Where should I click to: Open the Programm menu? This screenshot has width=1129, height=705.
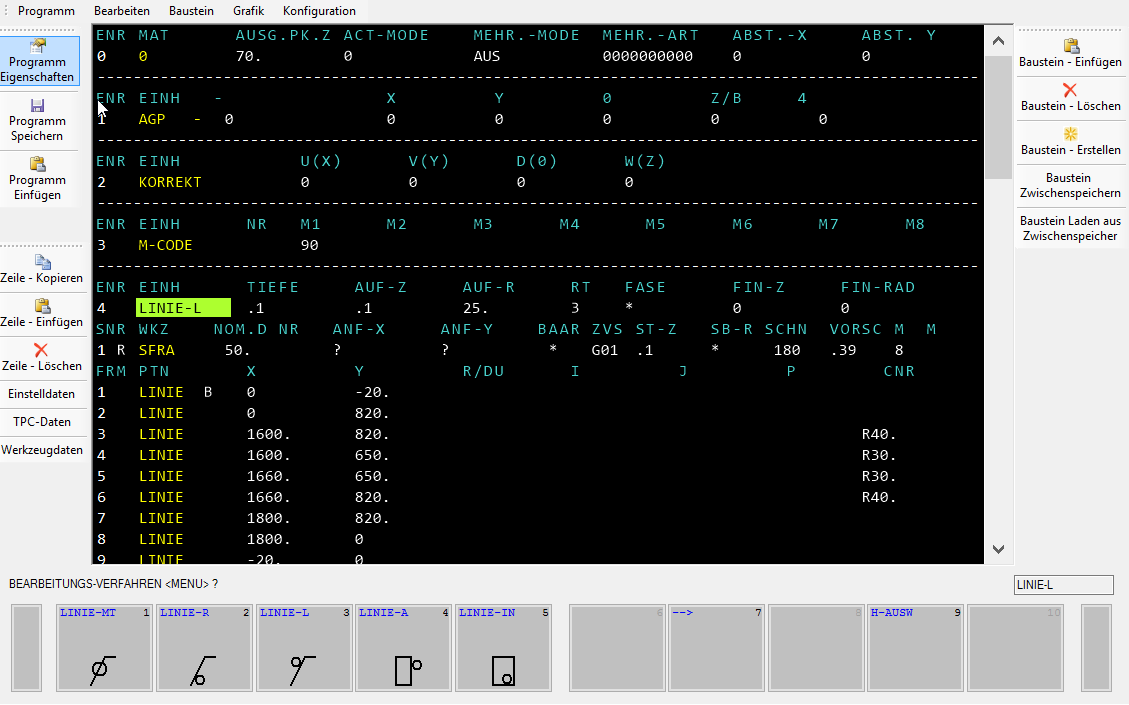(x=46, y=11)
